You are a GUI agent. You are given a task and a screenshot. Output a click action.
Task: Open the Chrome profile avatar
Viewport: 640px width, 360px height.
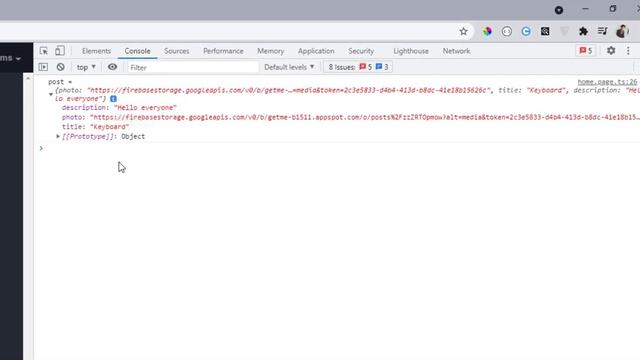[622, 31]
